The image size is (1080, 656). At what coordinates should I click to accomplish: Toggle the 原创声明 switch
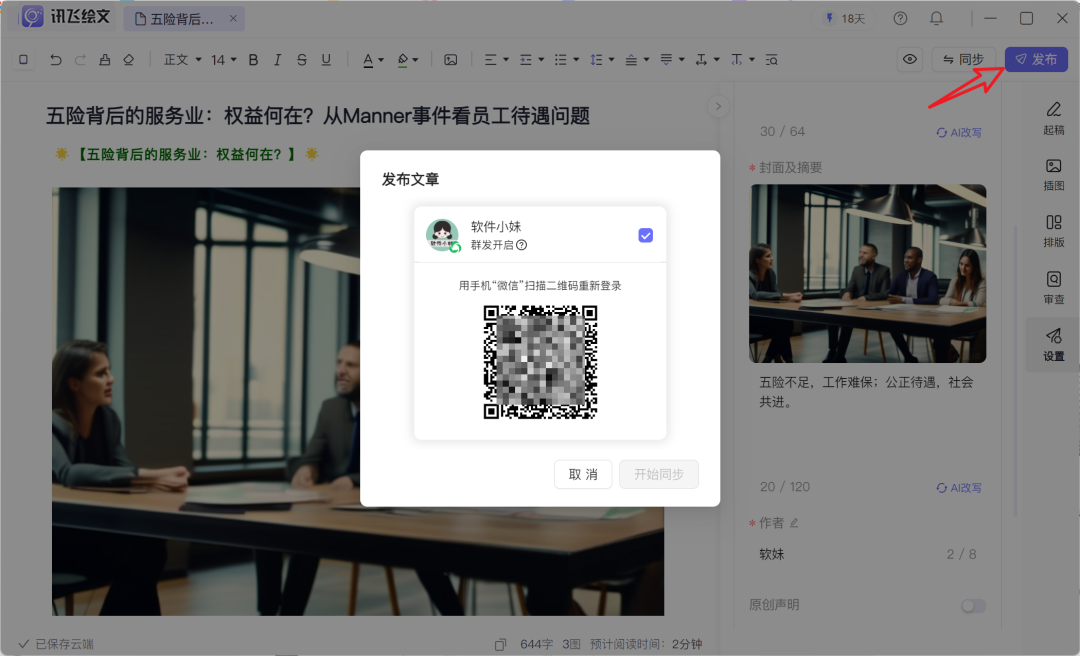973,605
